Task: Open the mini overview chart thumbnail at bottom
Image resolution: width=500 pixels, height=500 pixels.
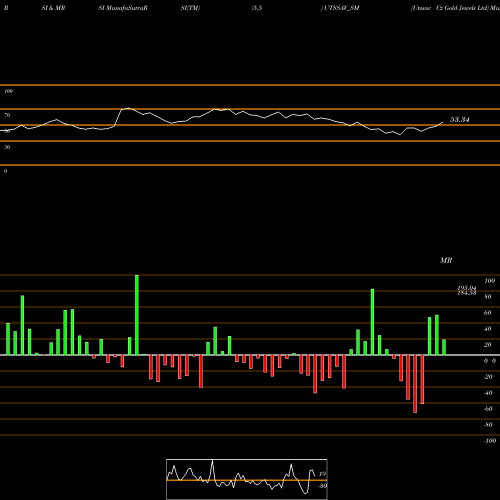Action: click(247, 479)
